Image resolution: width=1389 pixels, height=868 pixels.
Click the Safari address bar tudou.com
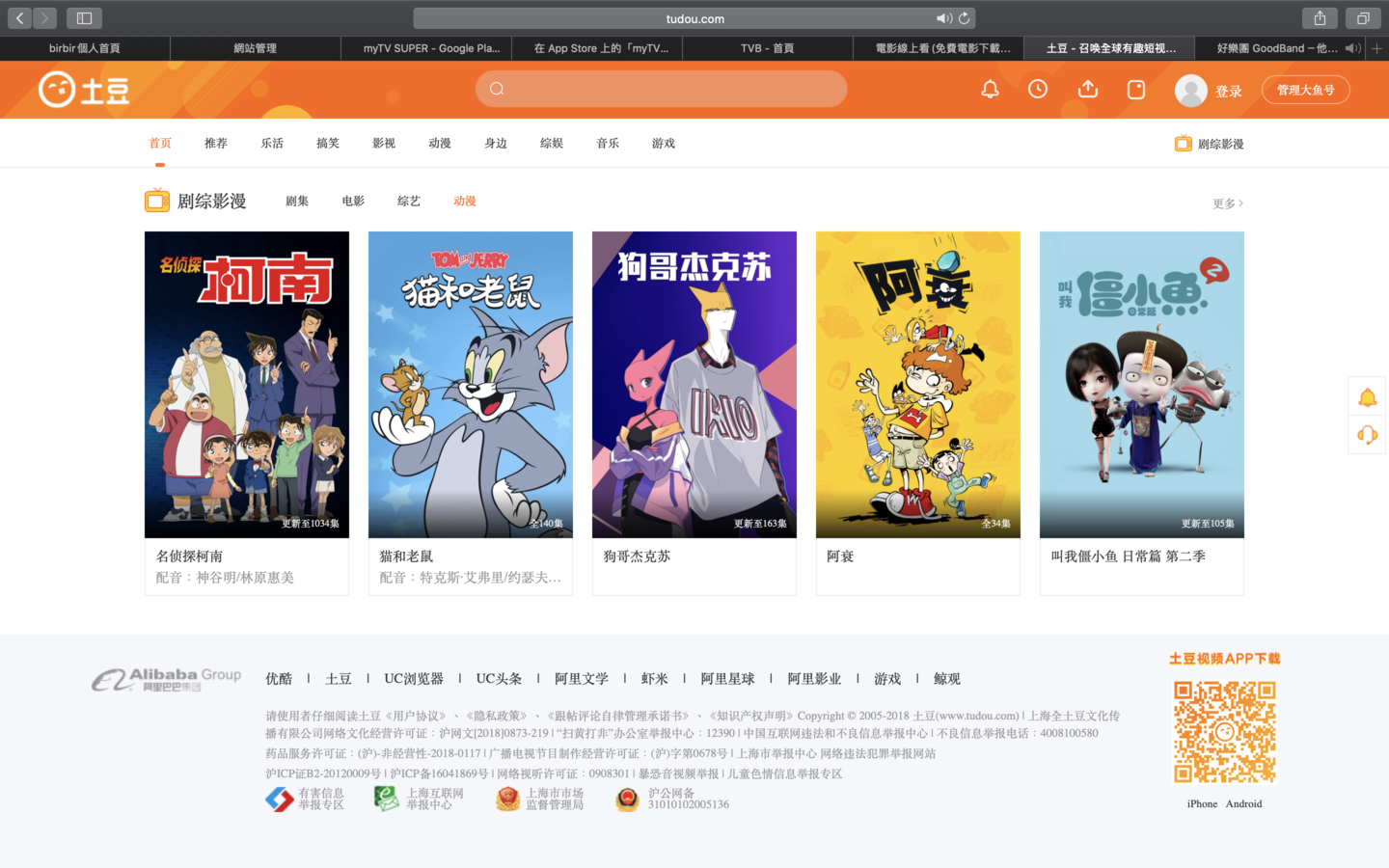pos(694,18)
